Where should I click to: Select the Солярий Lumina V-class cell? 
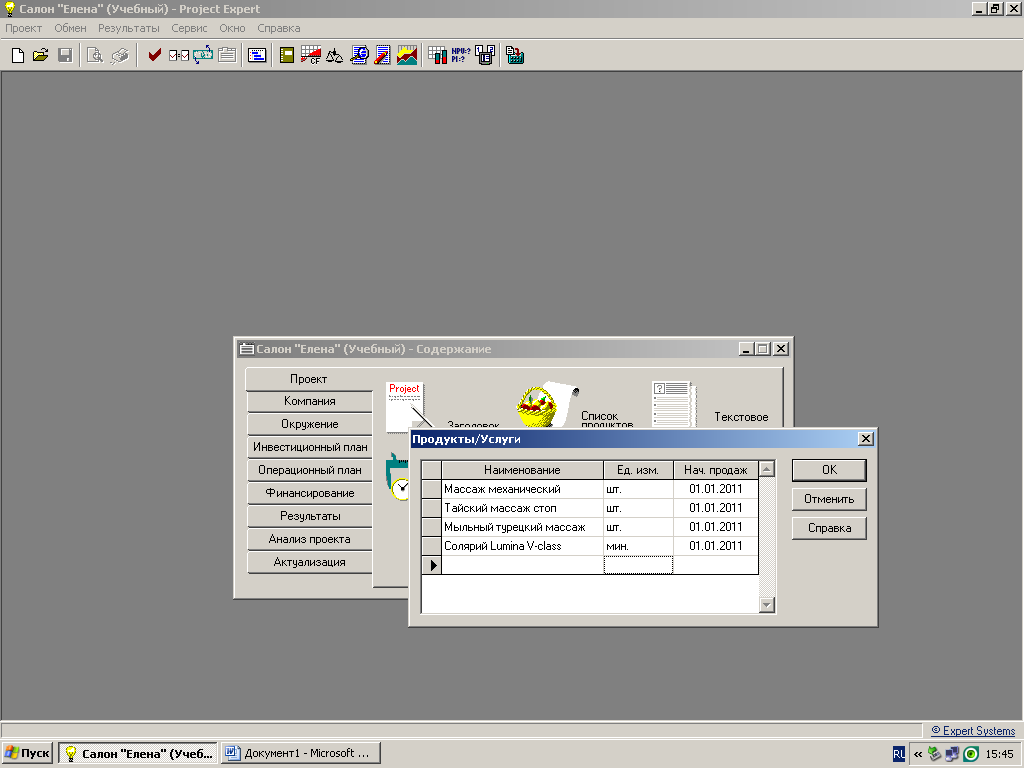pos(522,546)
